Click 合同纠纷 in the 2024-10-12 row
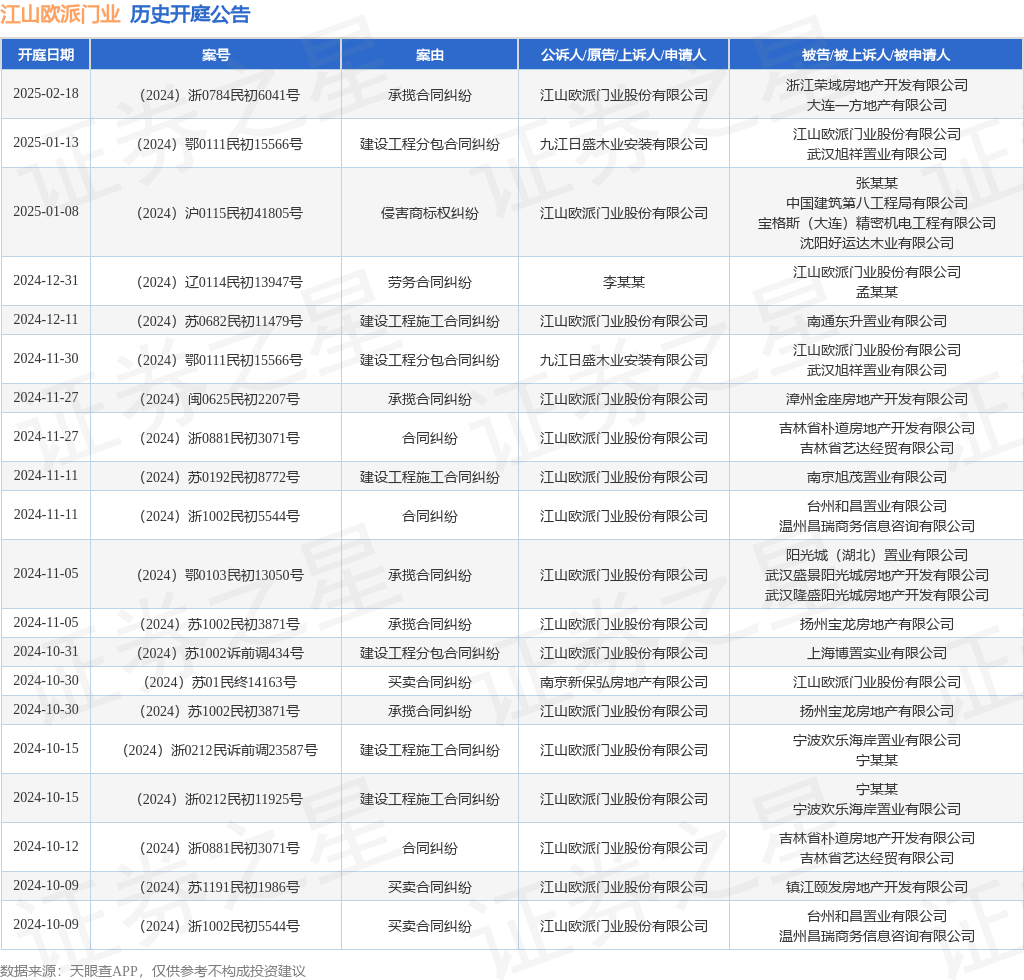1024x980 pixels. (430, 848)
